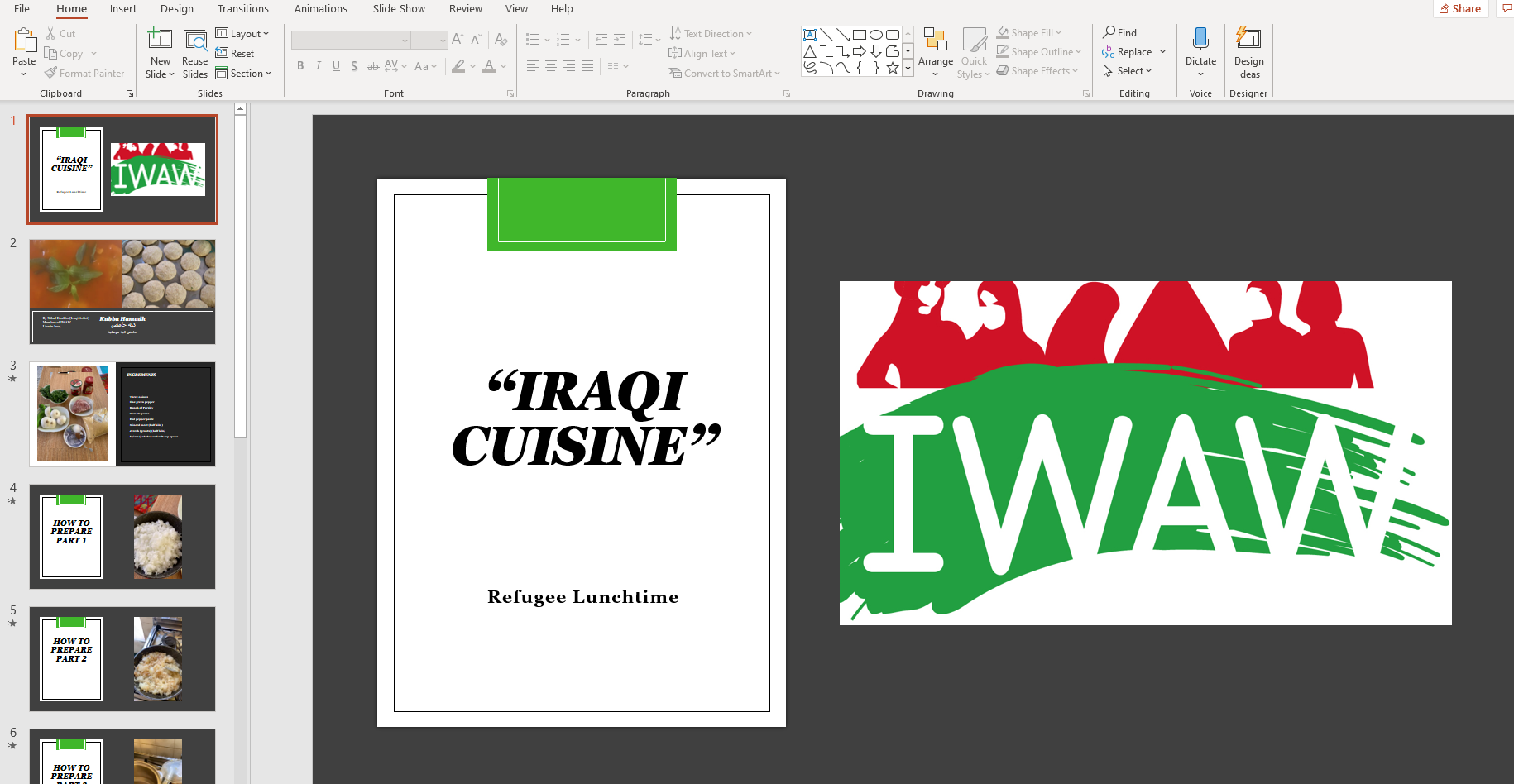Toggle Underline formatting

click(x=336, y=66)
